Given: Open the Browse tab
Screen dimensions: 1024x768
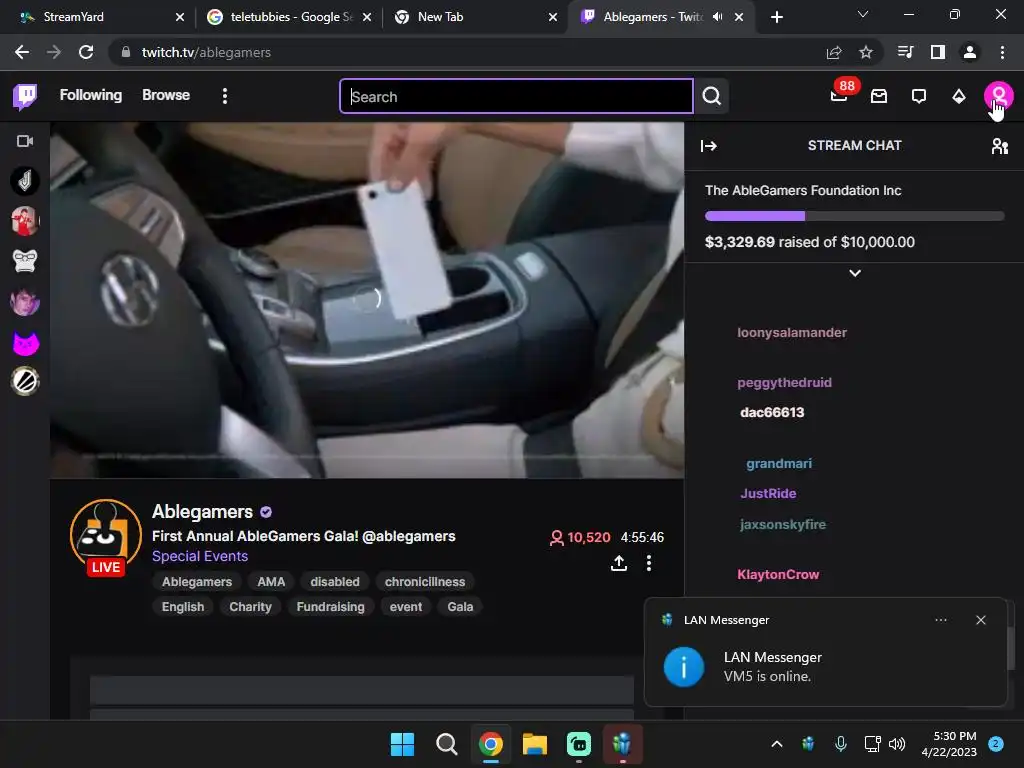Looking at the screenshot, I should pyautogui.click(x=166, y=95).
